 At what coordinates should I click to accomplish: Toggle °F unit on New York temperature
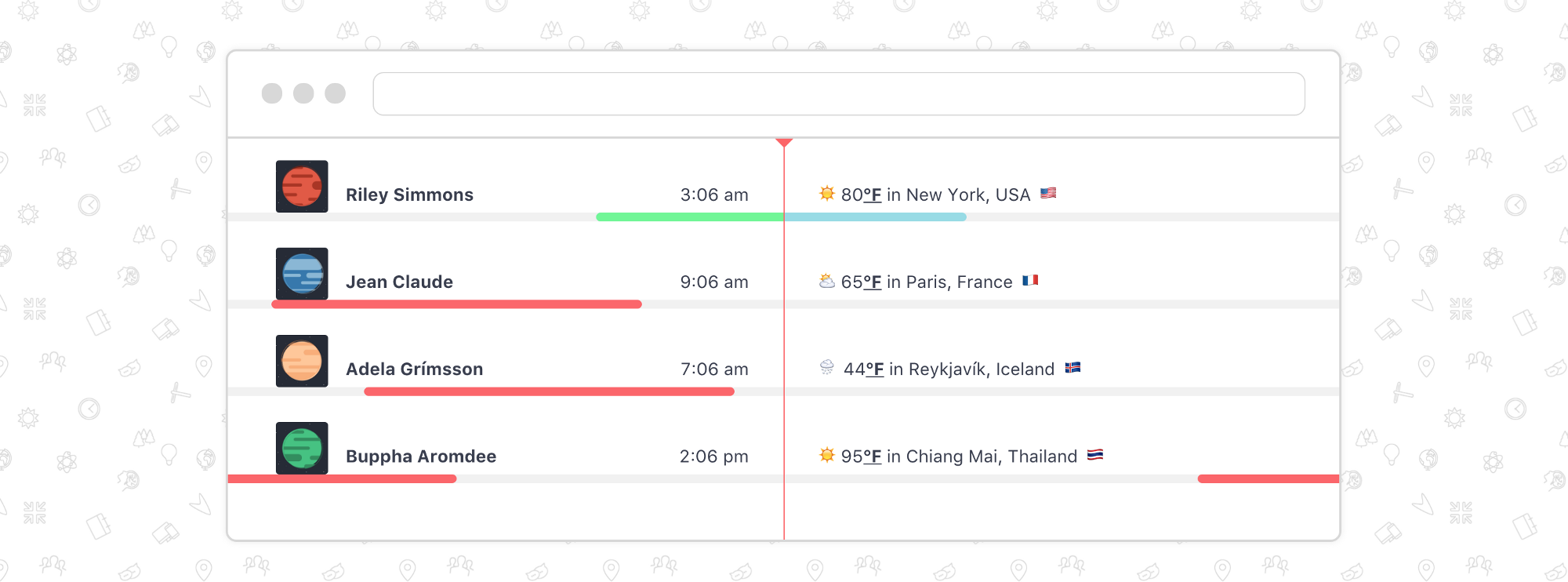pos(873,195)
